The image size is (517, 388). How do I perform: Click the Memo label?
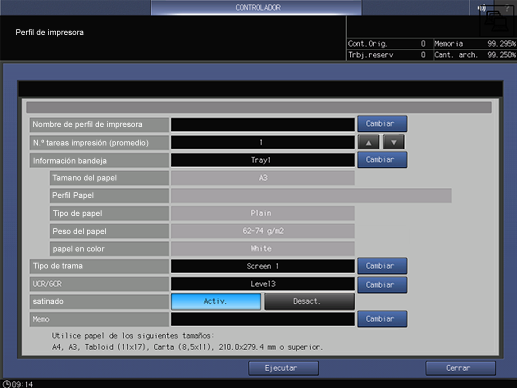pos(99,319)
